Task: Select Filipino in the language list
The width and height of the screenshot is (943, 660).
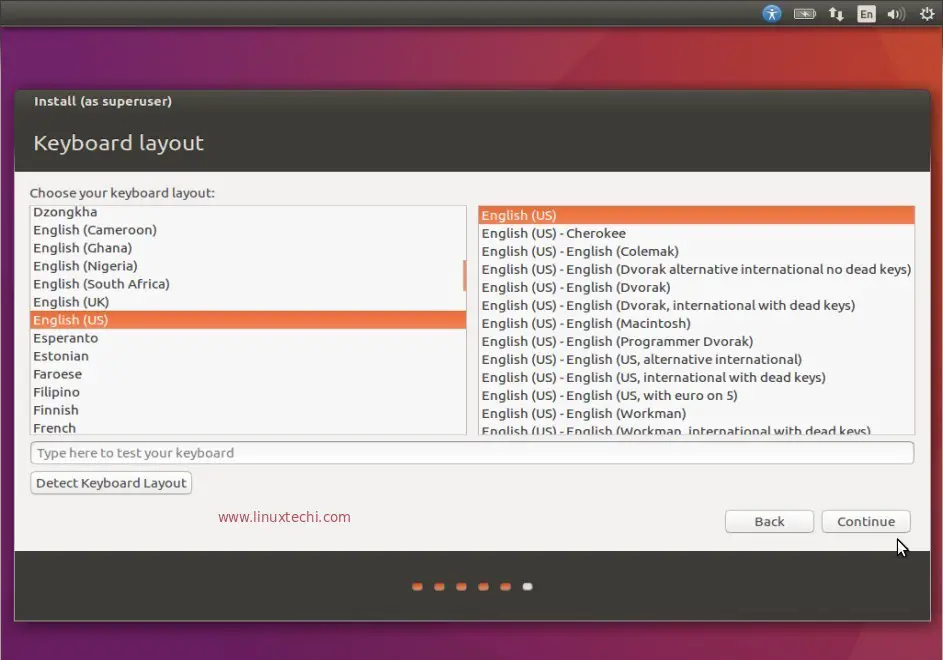Action: pyautogui.click(x=248, y=392)
